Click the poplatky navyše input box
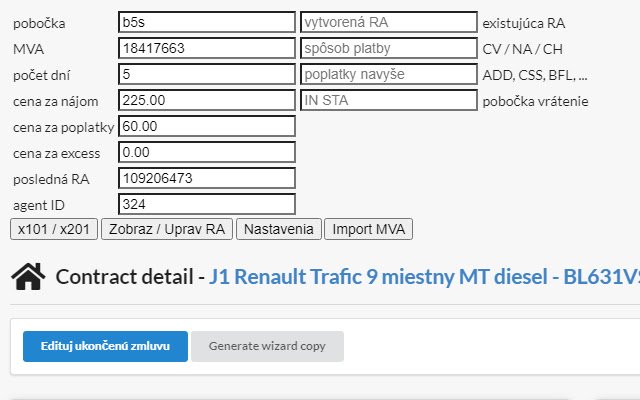640x400 pixels. click(x=389, y=74)
